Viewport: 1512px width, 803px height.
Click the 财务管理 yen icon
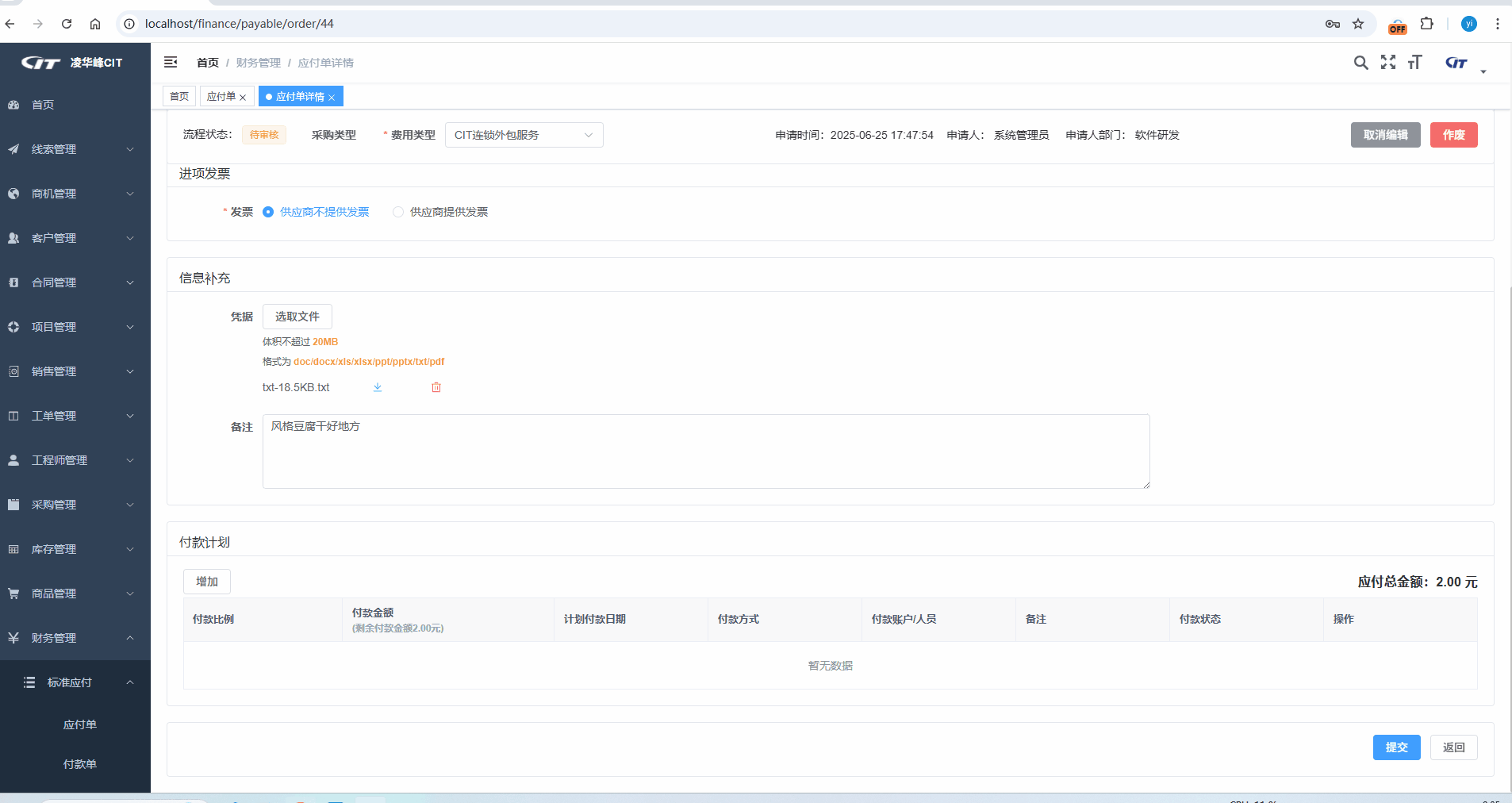pos(13,638)
